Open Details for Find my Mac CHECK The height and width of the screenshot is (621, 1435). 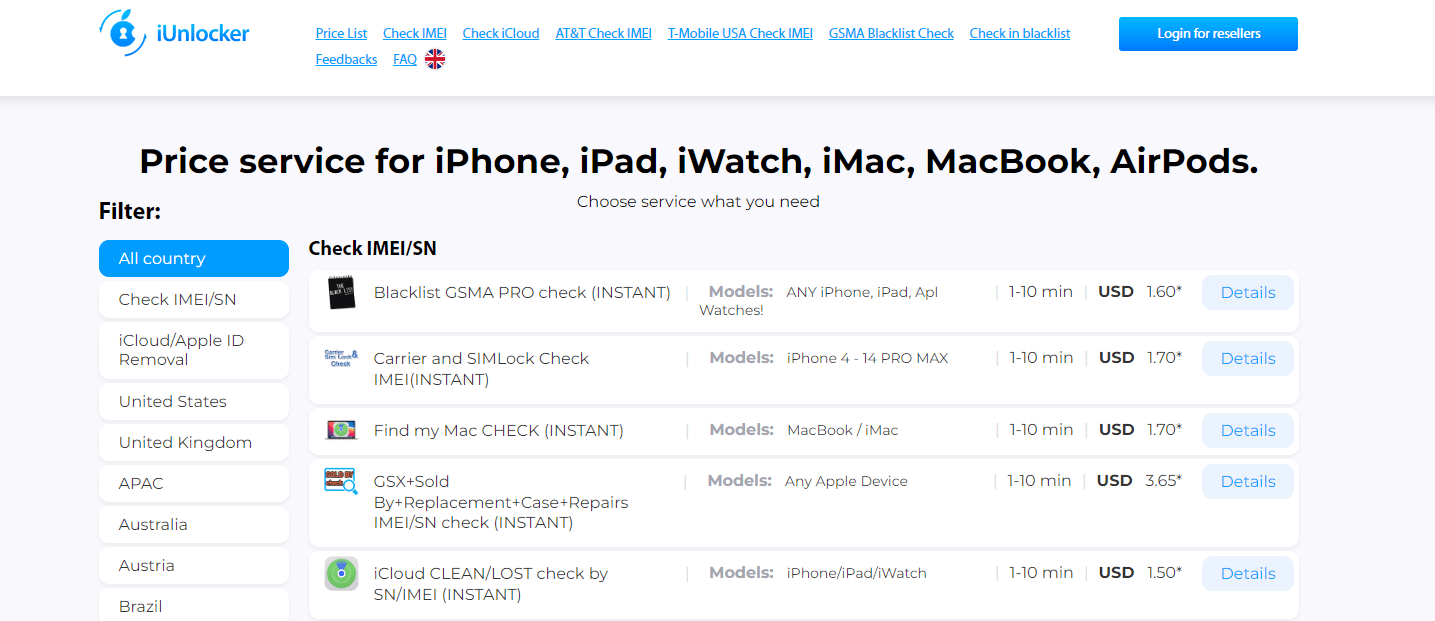(x=1247, y=430)
